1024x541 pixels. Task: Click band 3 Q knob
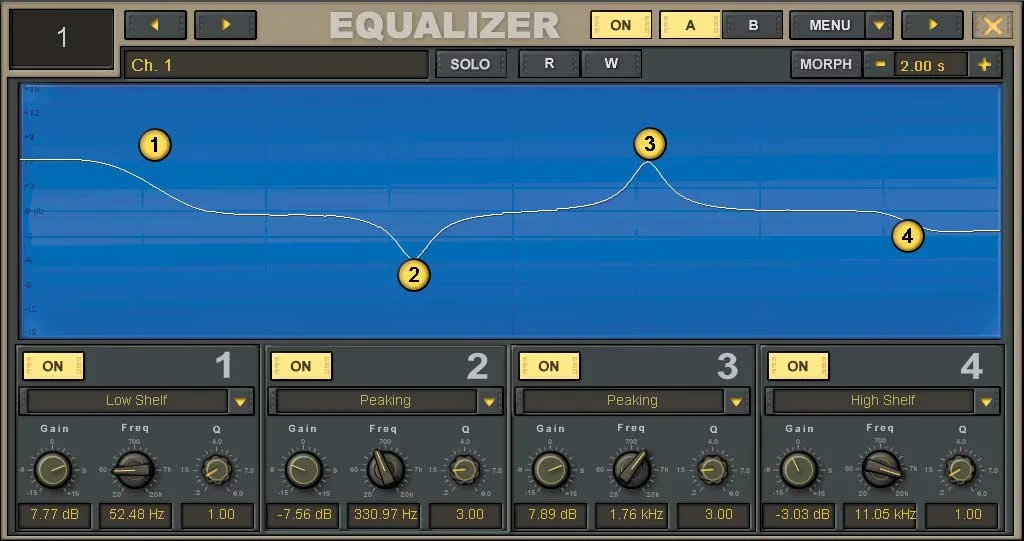[x=712, y=470]
